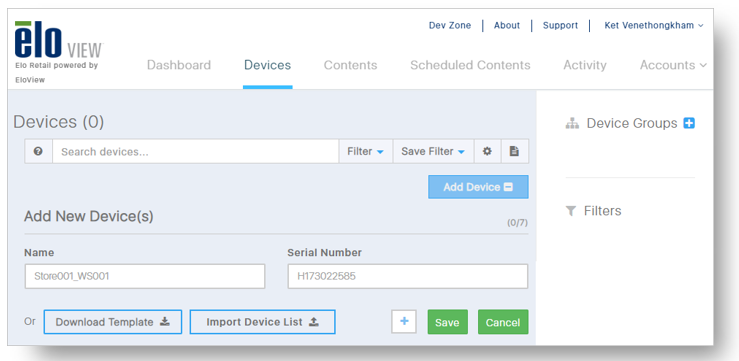Focus the Search devices field
The width and height of the screenshot is (739, 361).
(x=196, y=151)
